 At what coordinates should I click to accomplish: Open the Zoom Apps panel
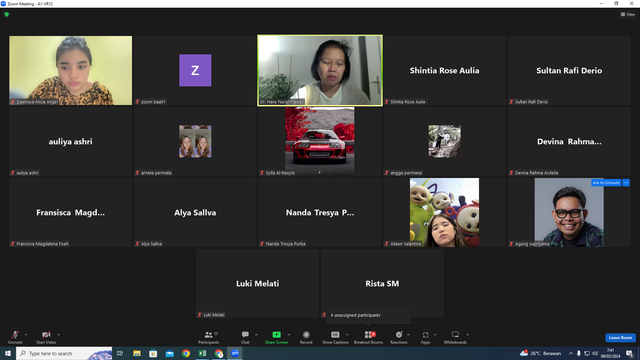(425, 338)
